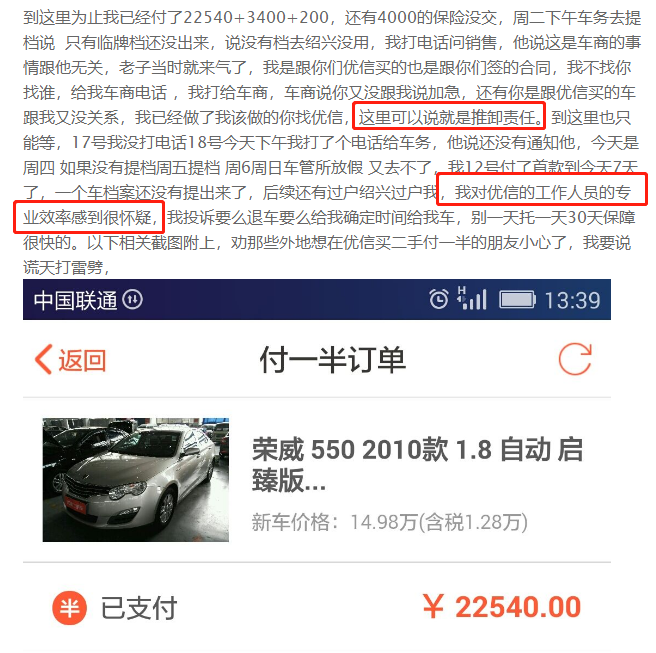The image size is (656, 653).
Task: Click the 已支付 status label
Action: tap(139, 608)
